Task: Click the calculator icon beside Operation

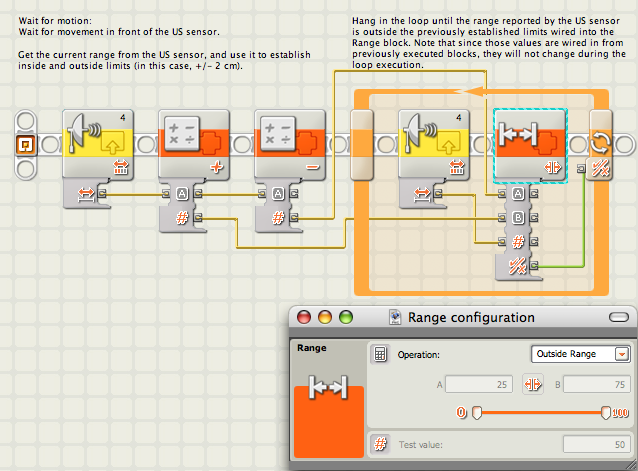Action: [380, 354]
